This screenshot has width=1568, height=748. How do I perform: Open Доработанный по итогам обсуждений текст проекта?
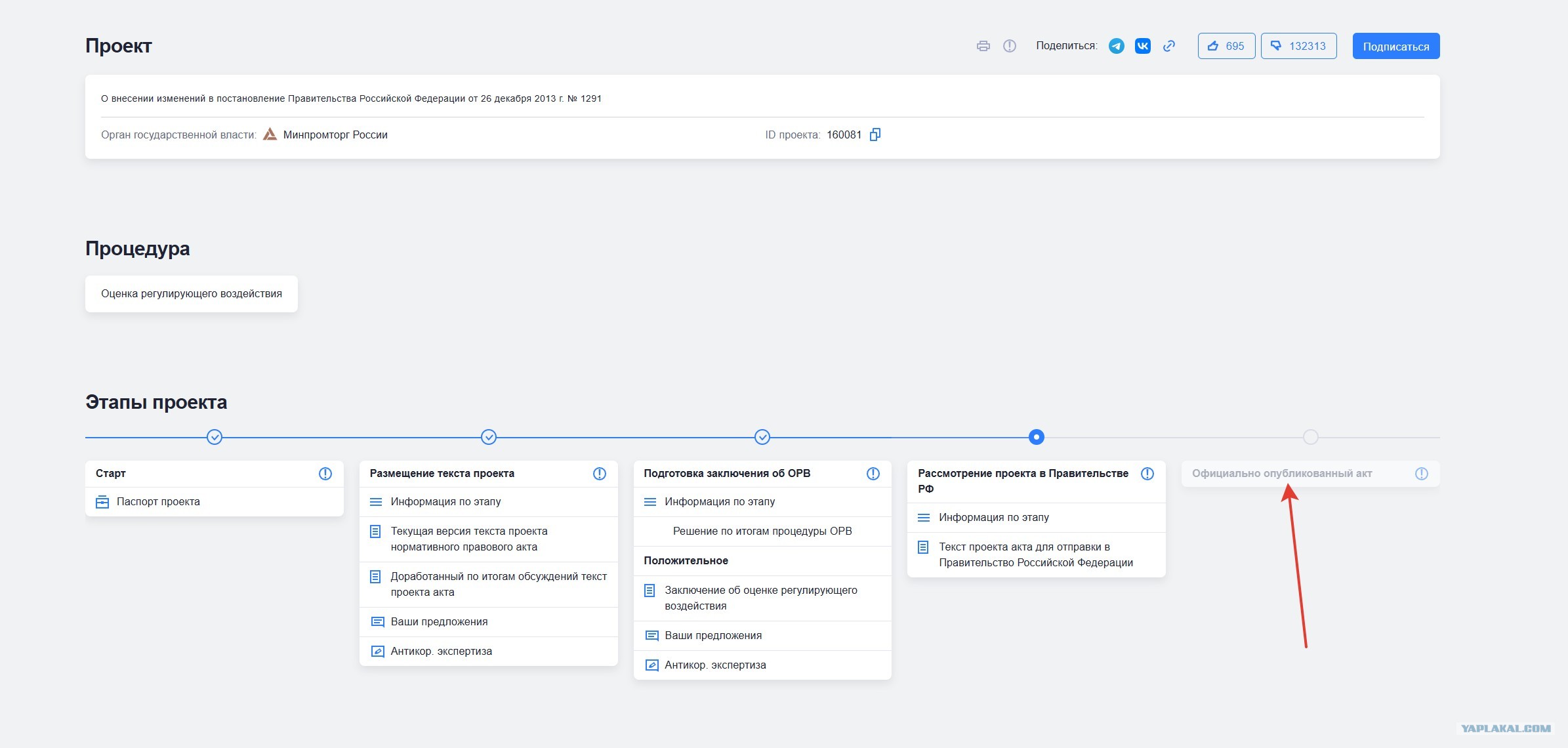[x=489, y=585]
